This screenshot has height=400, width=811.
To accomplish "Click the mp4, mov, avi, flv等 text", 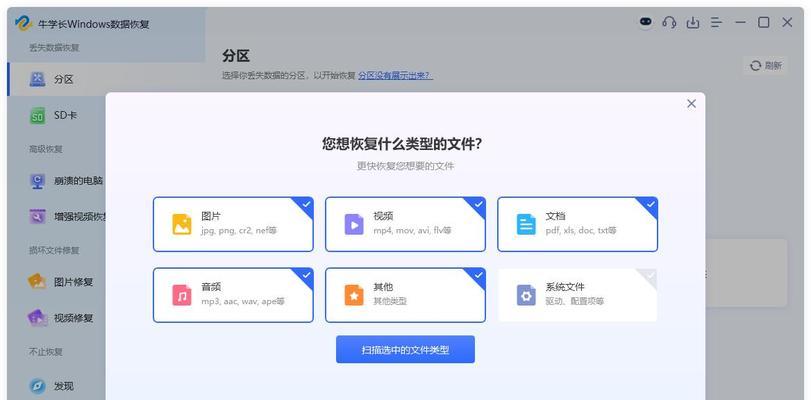I will coord(412,230).
